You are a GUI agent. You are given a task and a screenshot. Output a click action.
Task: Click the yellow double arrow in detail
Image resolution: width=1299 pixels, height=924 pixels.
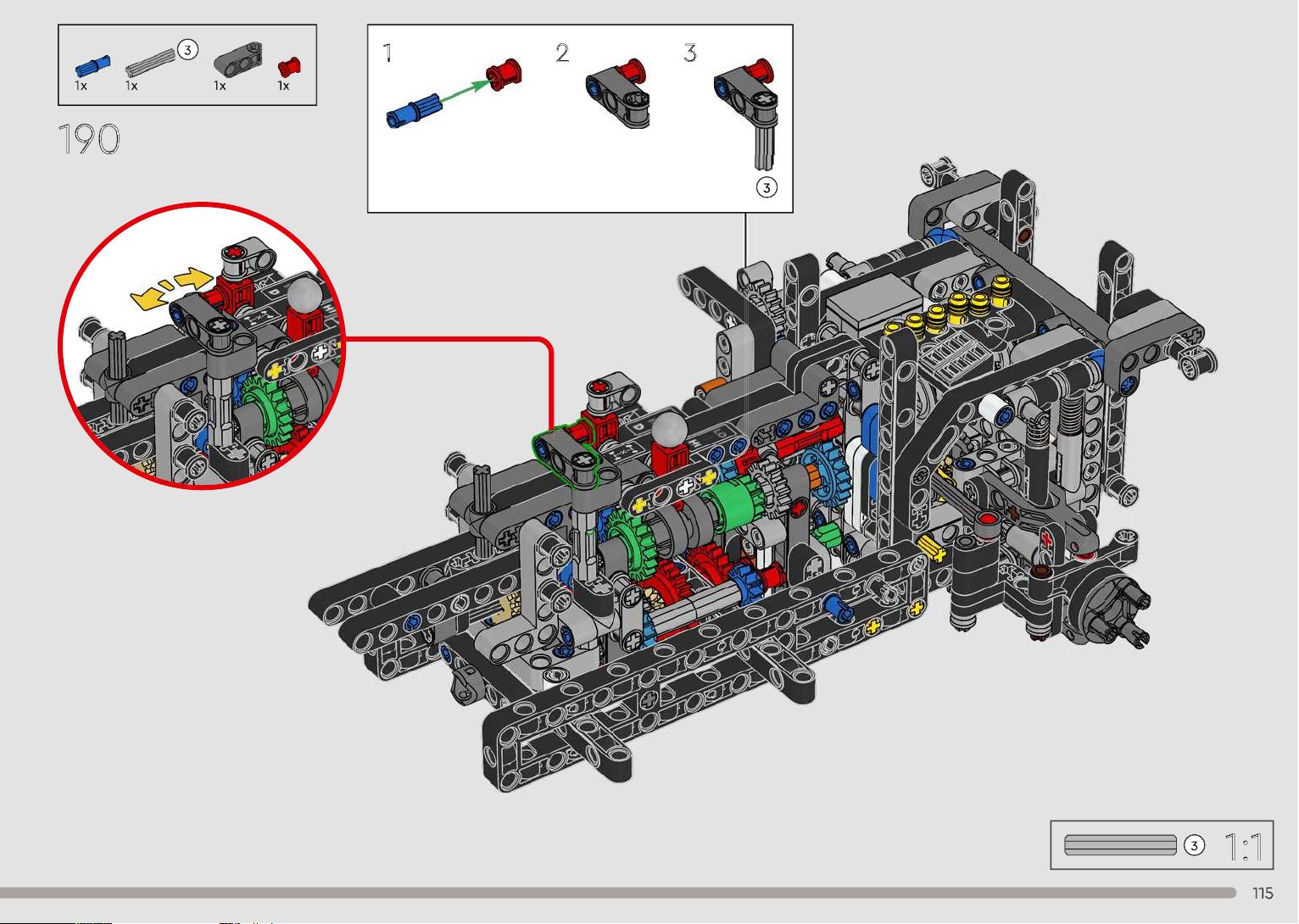pos(171,287)
